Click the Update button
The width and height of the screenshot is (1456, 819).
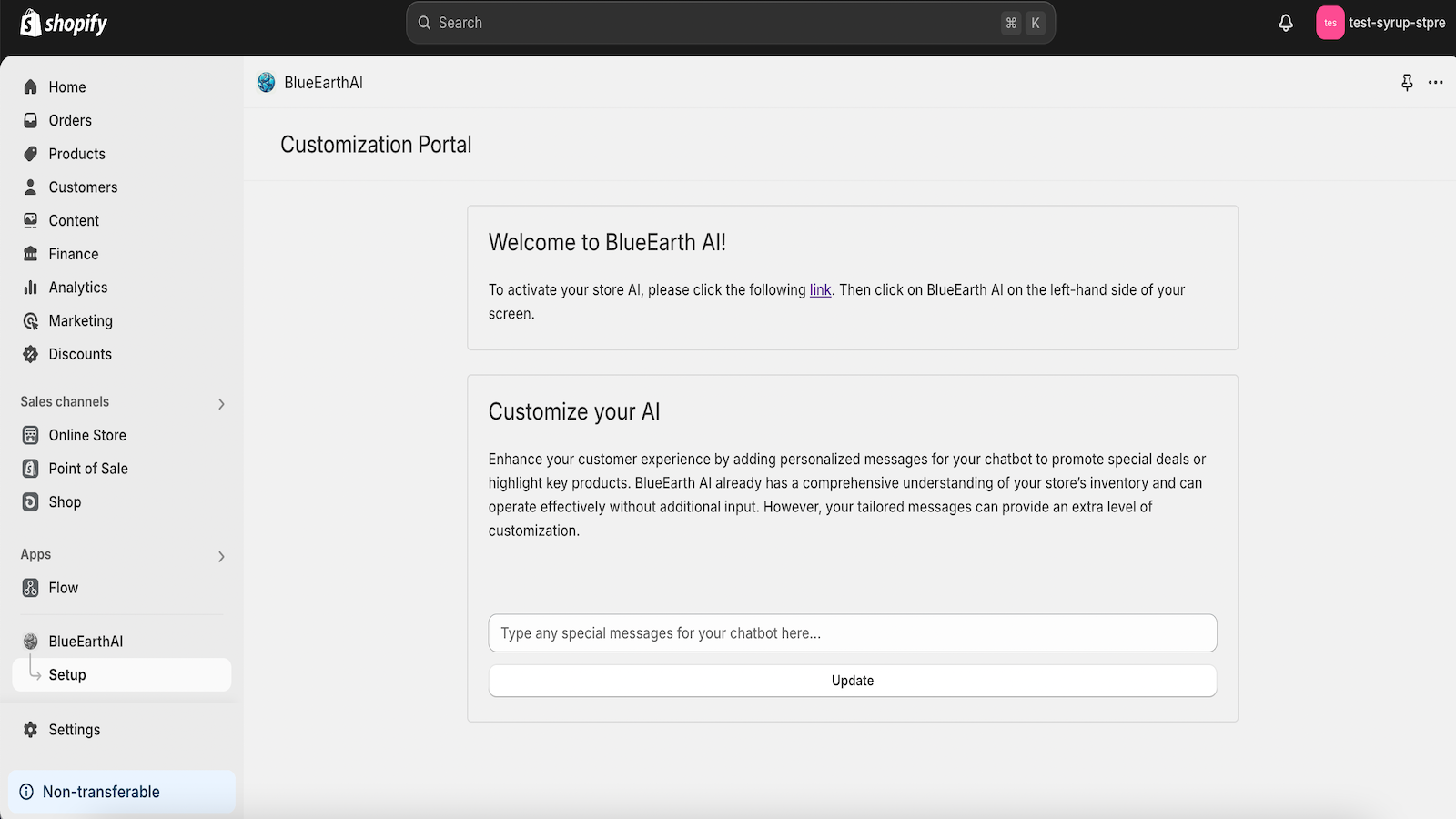point(853,681)
